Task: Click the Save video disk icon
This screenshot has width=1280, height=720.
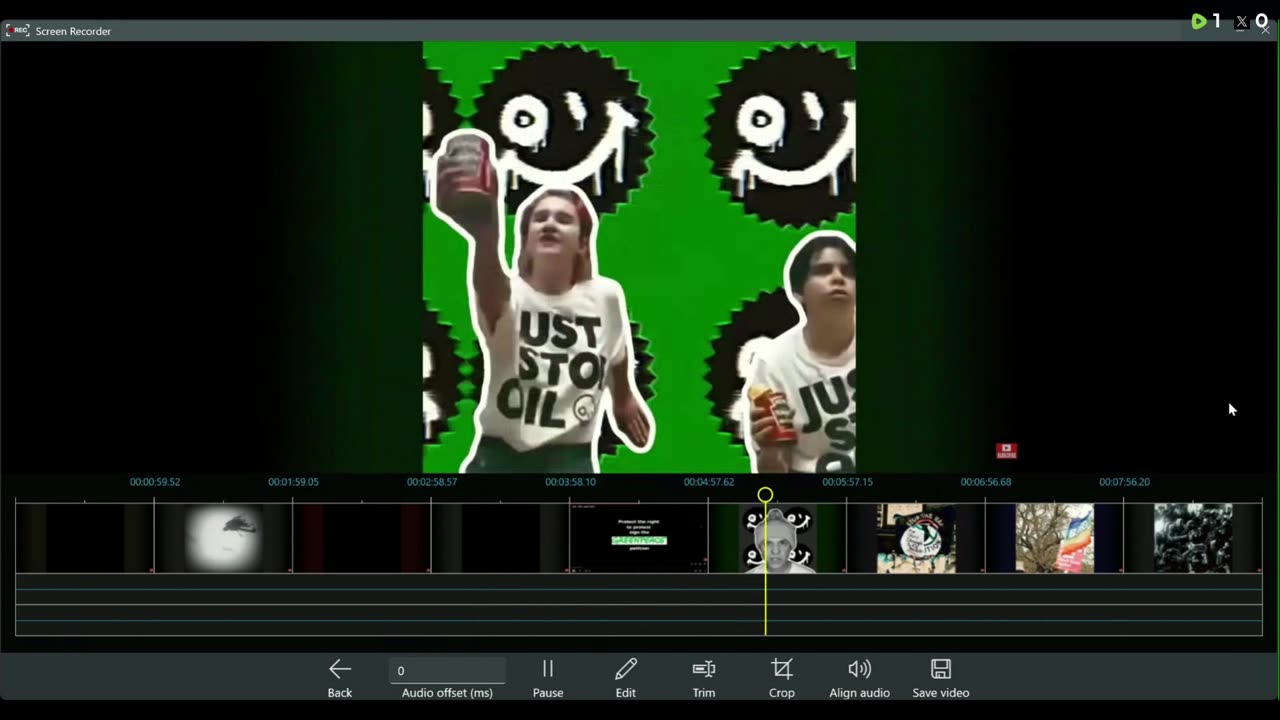Action: click(x=941, y=669)
